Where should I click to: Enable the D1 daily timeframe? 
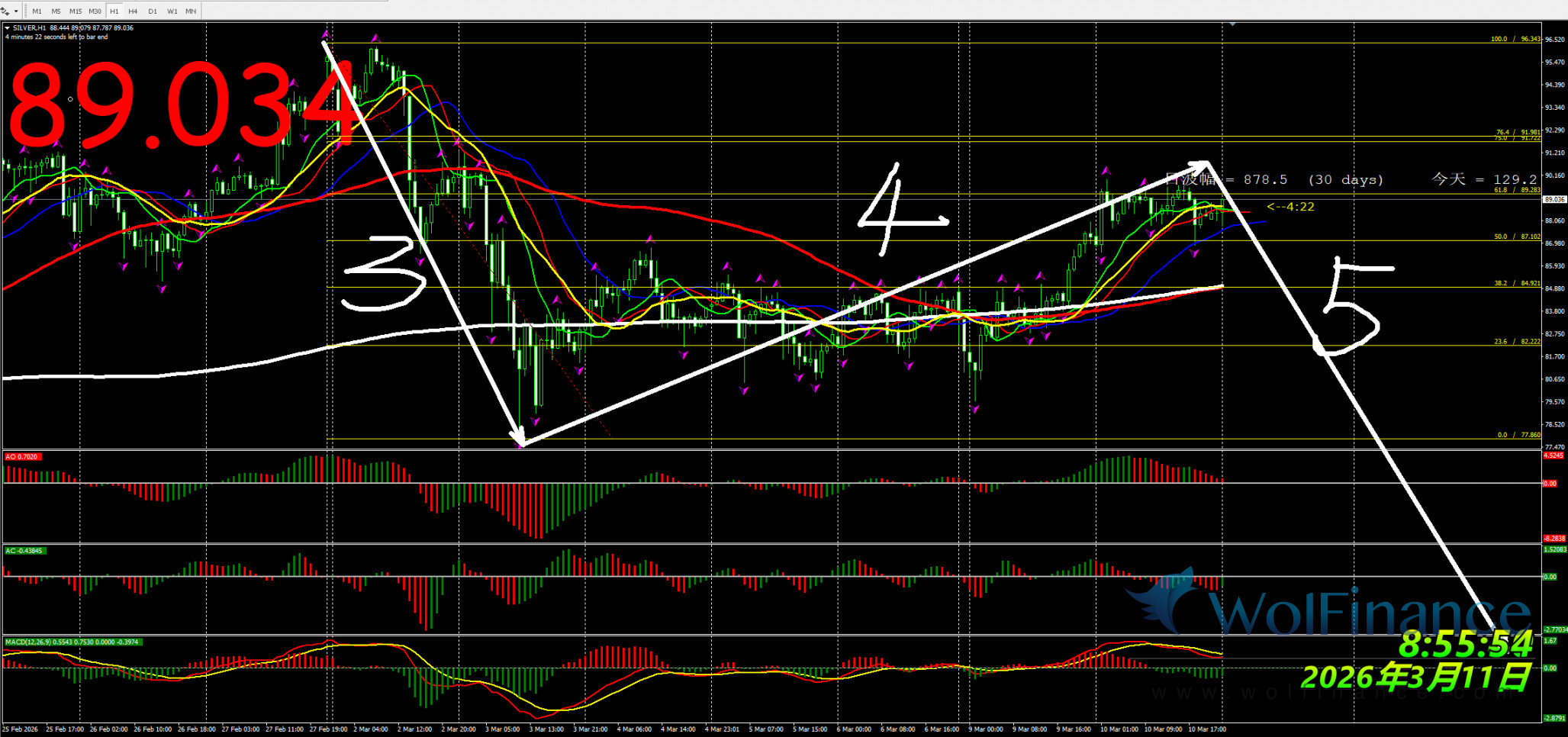153,11
